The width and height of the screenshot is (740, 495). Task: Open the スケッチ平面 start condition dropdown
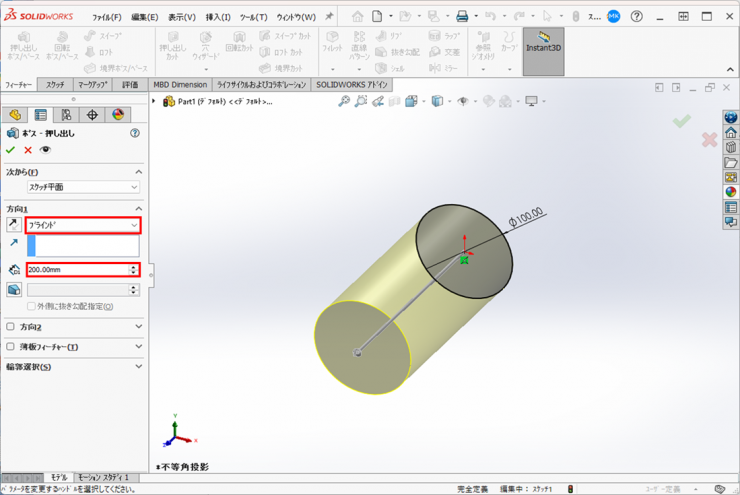click(83, 187)
